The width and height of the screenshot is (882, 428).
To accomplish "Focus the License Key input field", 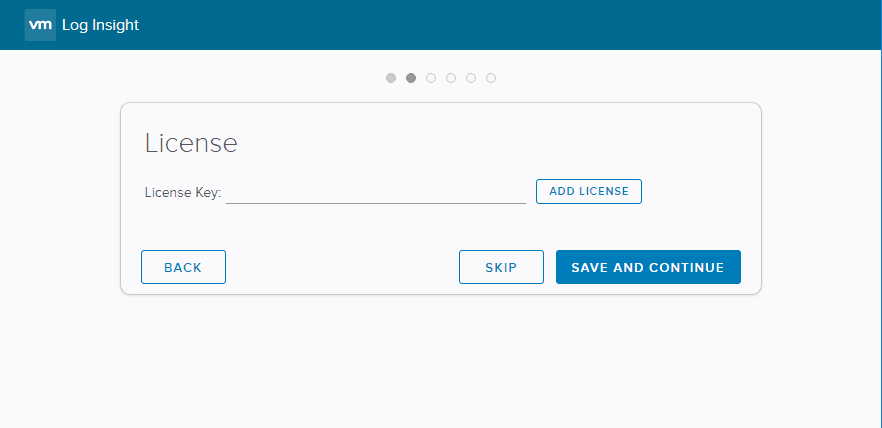I will pyautogui.click(x=375, y=192).
